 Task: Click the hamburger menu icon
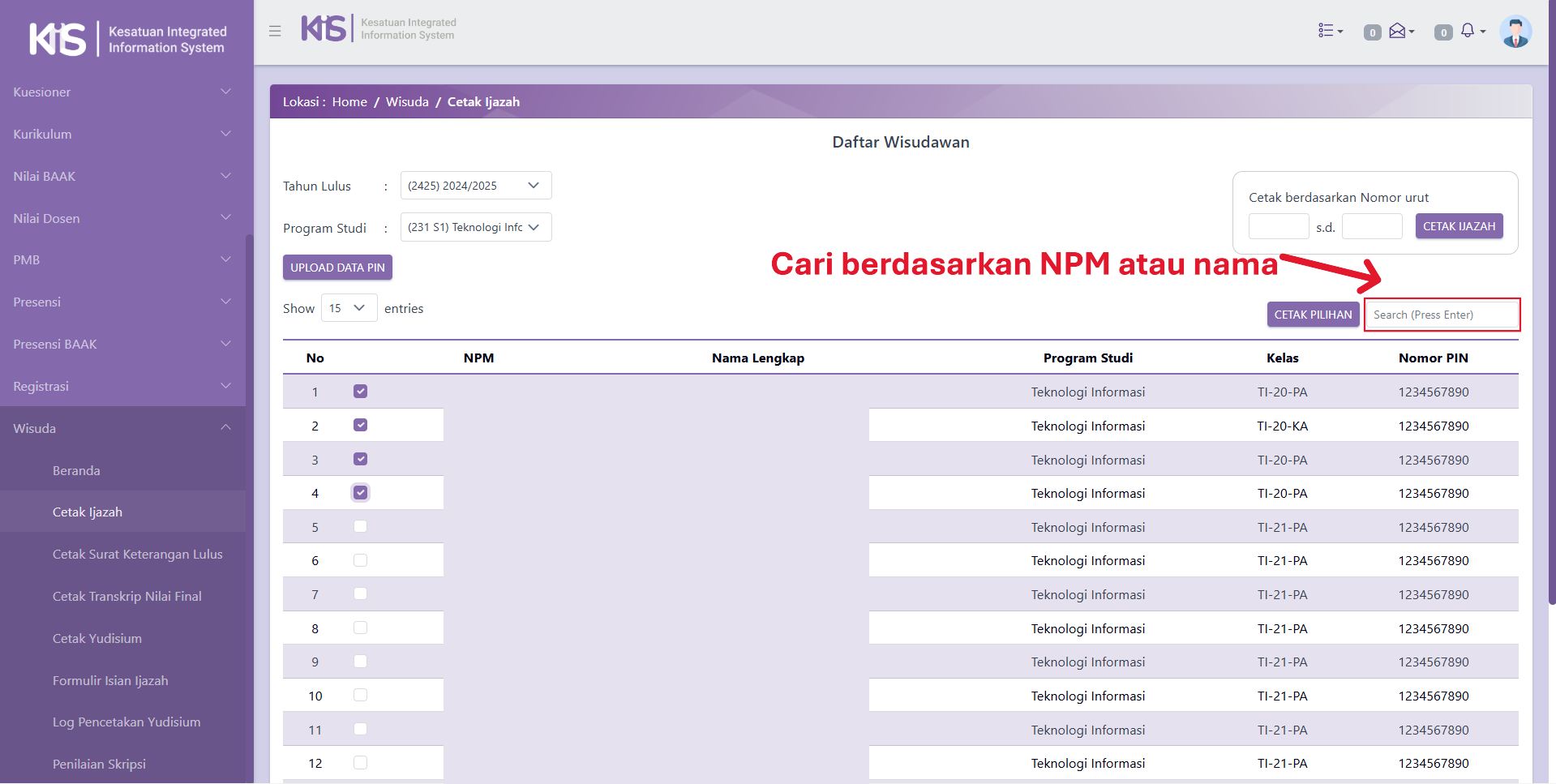275,31
